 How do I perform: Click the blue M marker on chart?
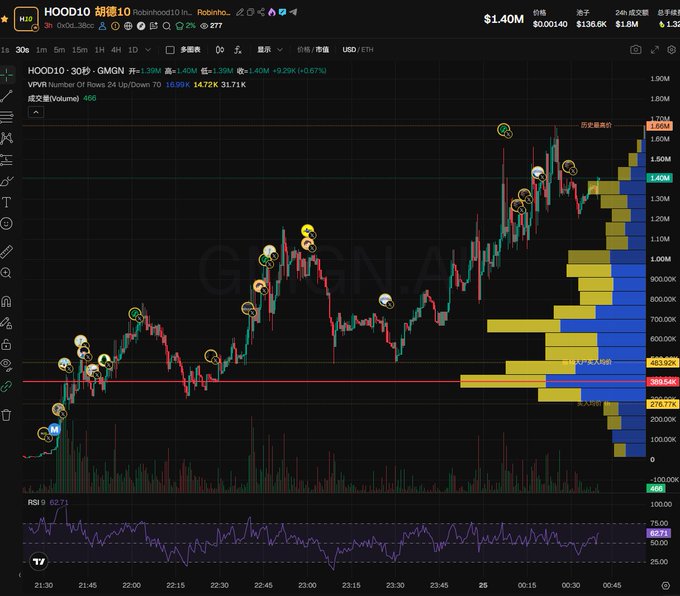[x=54, y=429]
